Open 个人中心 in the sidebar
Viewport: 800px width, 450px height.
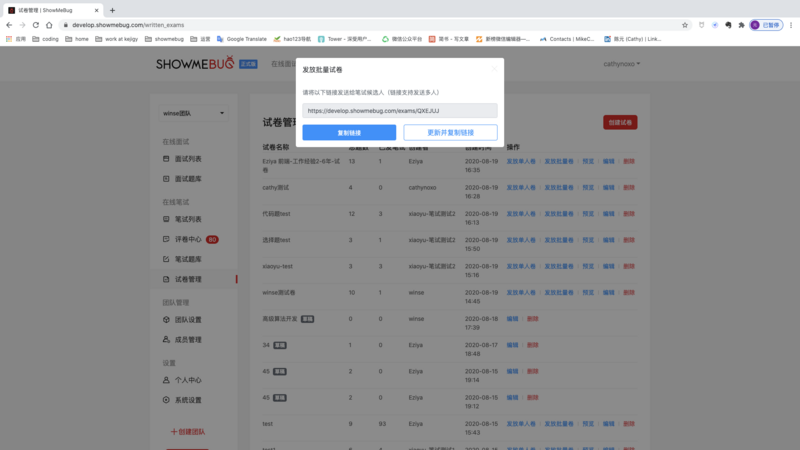[x=188, y=380]
